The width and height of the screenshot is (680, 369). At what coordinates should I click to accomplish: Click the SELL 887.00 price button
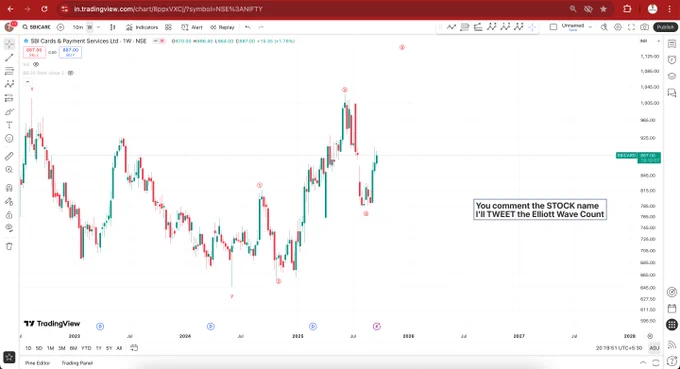[34, 52]
